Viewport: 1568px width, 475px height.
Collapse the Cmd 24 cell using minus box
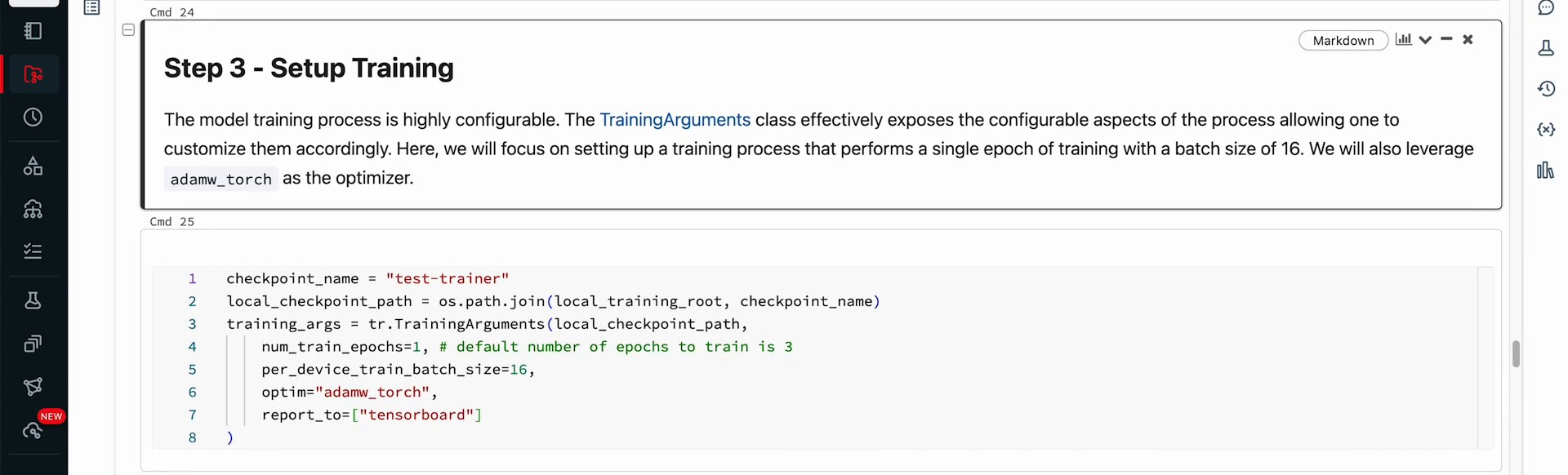pyautogui.click(x=128, y=30)
